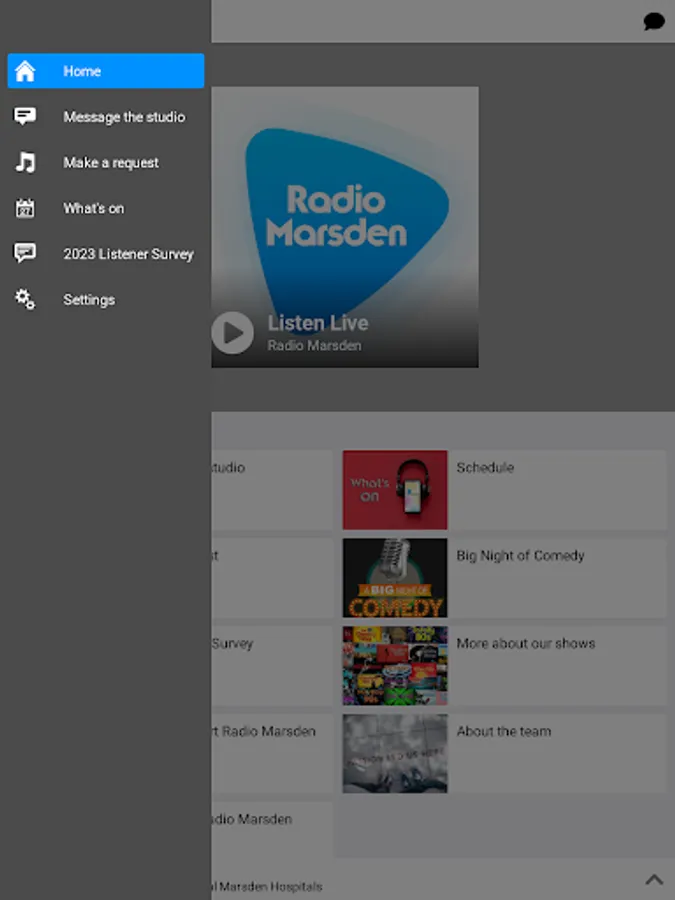Viewport: 675px width, 900px height.
Task: Open chat bubble icon in top bar
Action: pos(654,22)
